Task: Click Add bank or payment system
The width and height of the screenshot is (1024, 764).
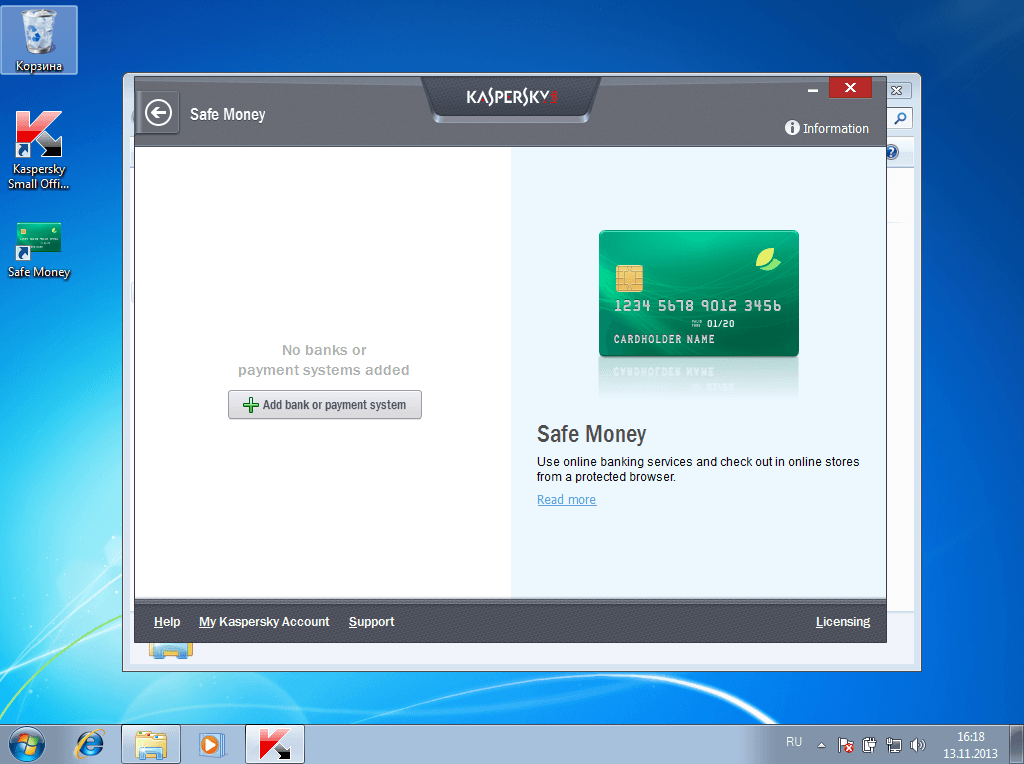Action: [x=325, y=405]
